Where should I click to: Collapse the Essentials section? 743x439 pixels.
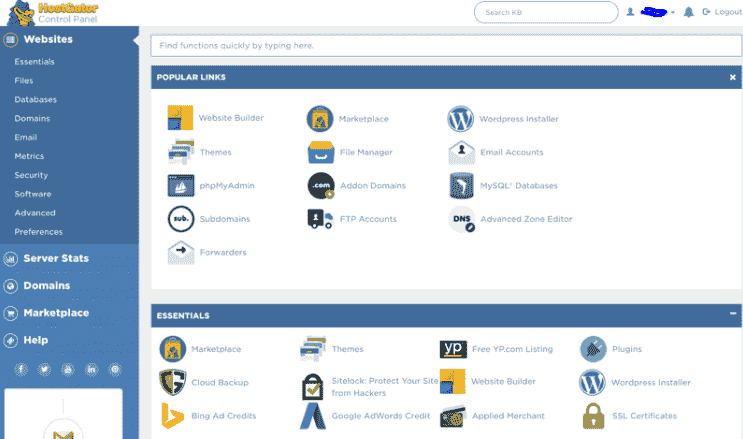click(733, 313)
